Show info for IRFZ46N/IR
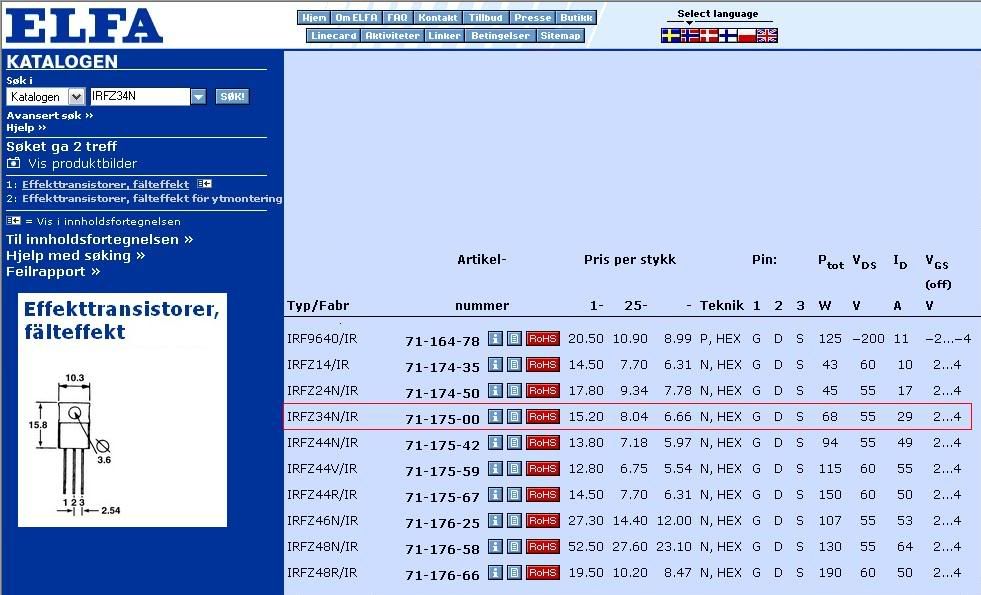 click(495, 520)
